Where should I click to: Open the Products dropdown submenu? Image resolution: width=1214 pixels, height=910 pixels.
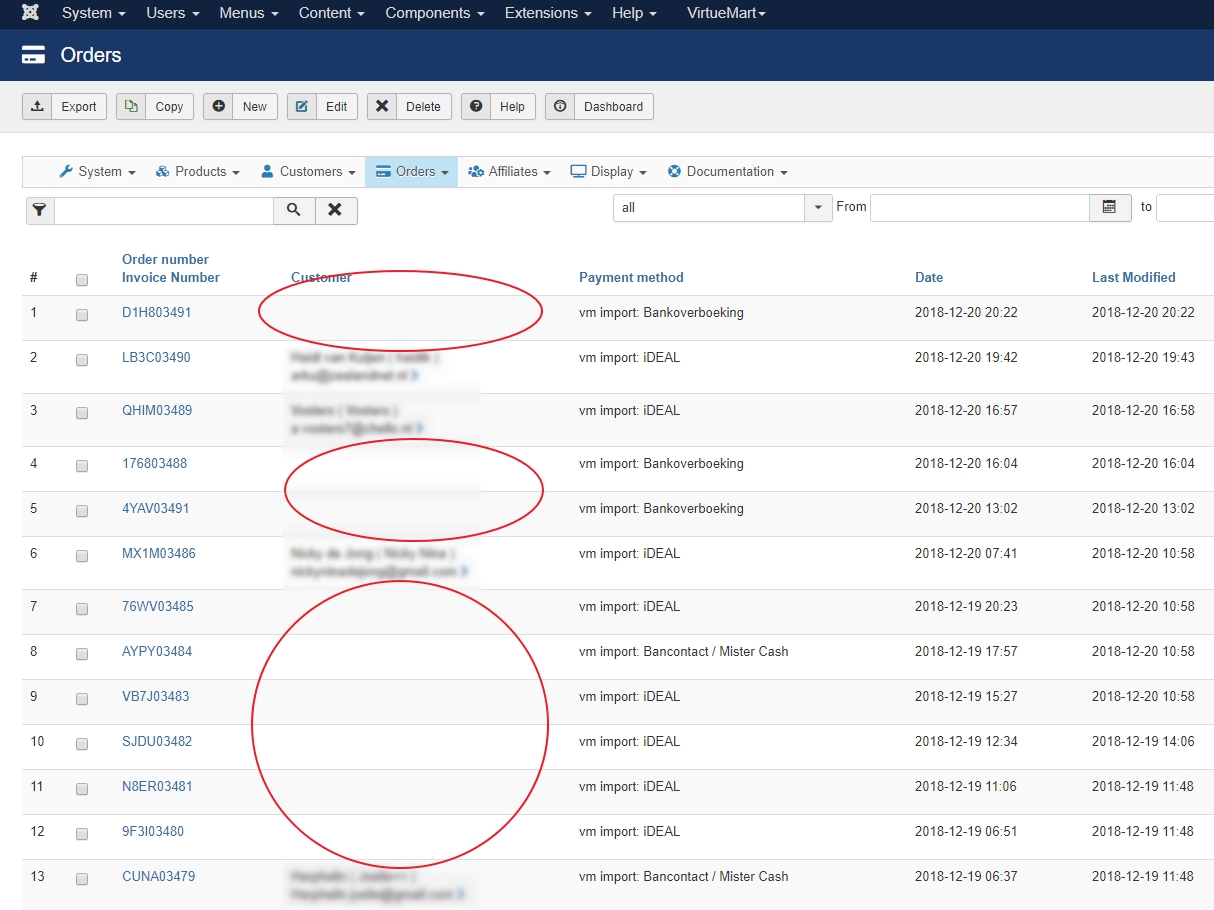(198, 172)
